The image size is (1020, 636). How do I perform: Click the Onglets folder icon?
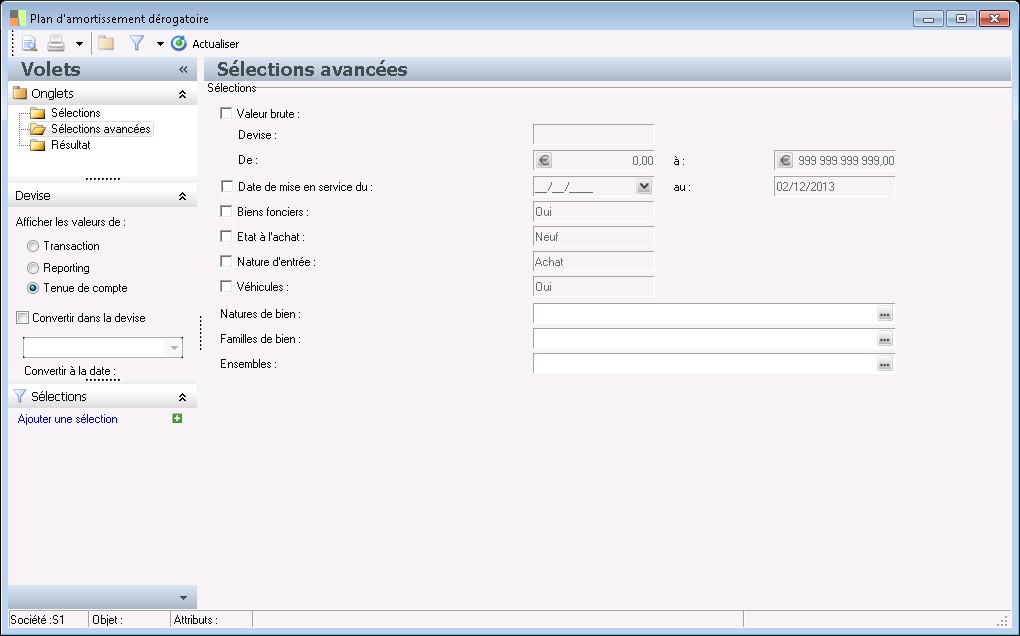tap(20, 93)
